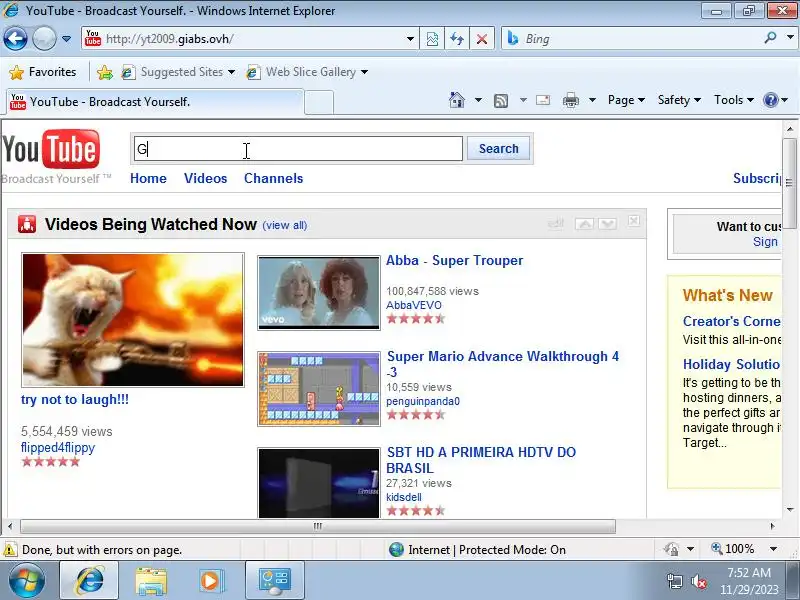
Task: Click the browser Back arrow button
Action: tap(15, 38)
